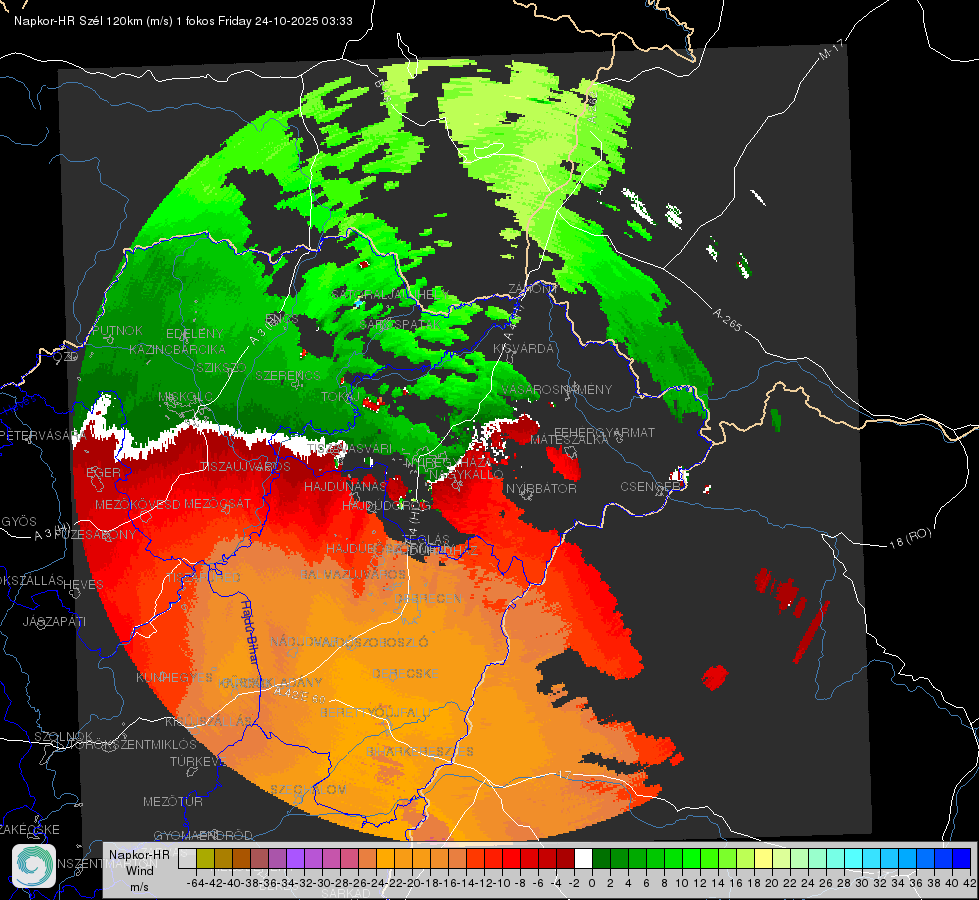This screenshot has height=900, width=979.
Task: Select the SZOLNOK label
Action: pyautogui.click(x=64, y=737)
